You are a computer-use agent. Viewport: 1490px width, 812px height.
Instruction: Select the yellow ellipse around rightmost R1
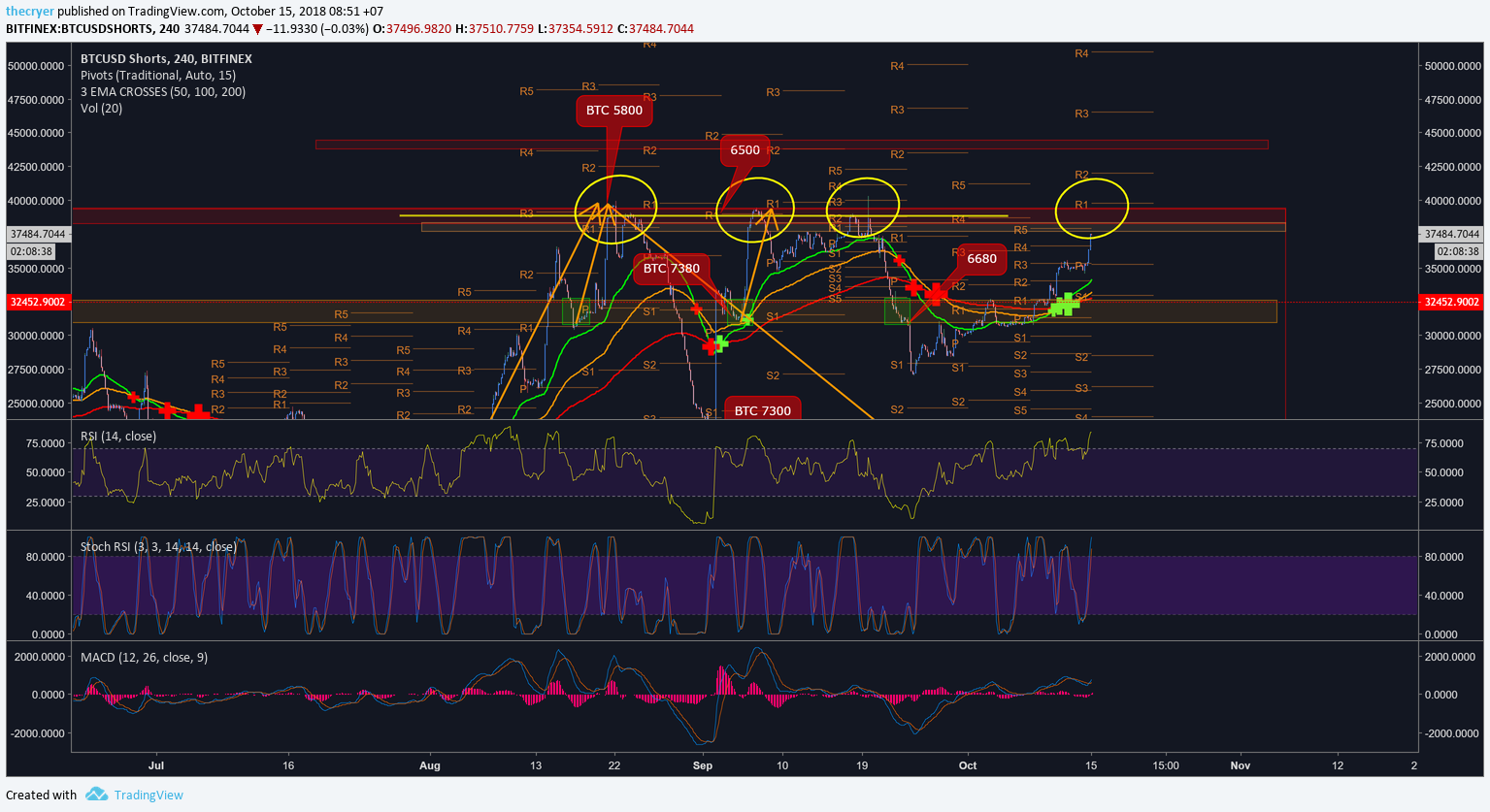pyautogui.click(x=1092, y=210)
